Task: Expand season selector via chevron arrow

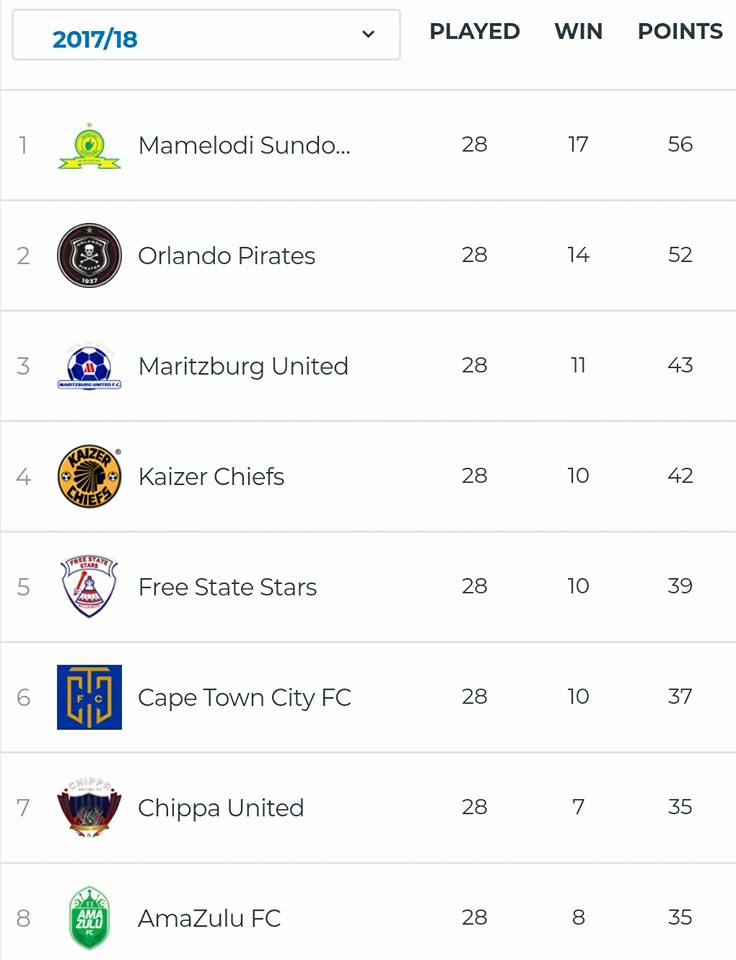Action: (368, 34)
